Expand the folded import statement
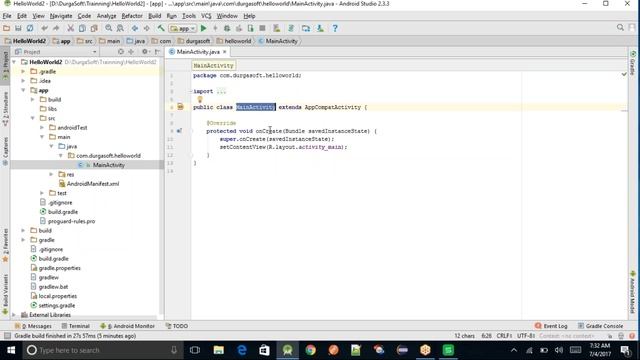 click(222, 91)
